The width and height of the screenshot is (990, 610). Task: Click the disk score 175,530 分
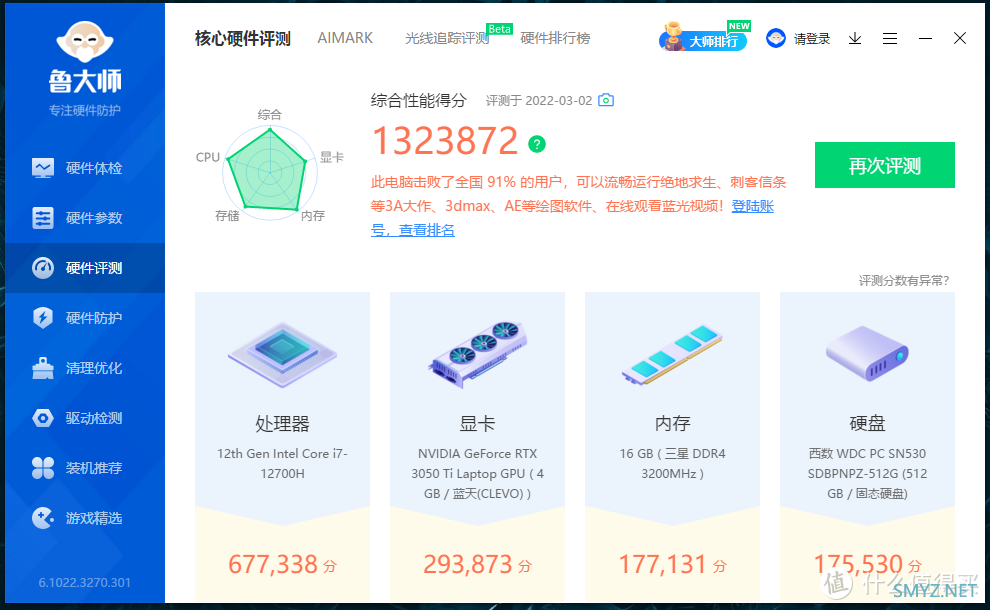click(x=868, y=564)
